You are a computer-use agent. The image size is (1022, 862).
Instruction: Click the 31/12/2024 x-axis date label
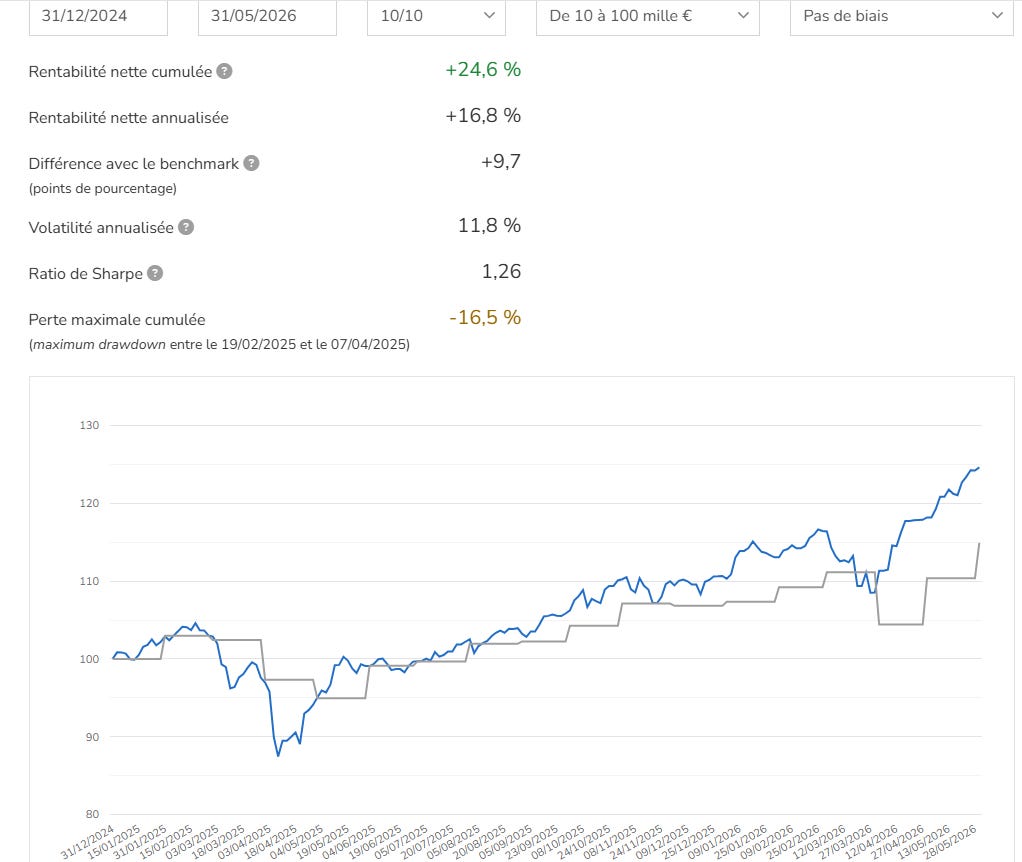(88, 842)
